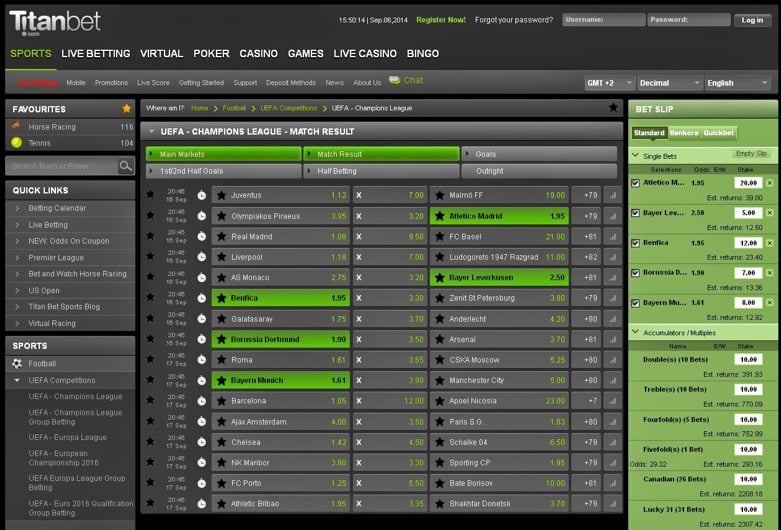Viewport: 781px width, 530px height.
Task: Click the Favourites gold star icon
Action: click(127, 109)
